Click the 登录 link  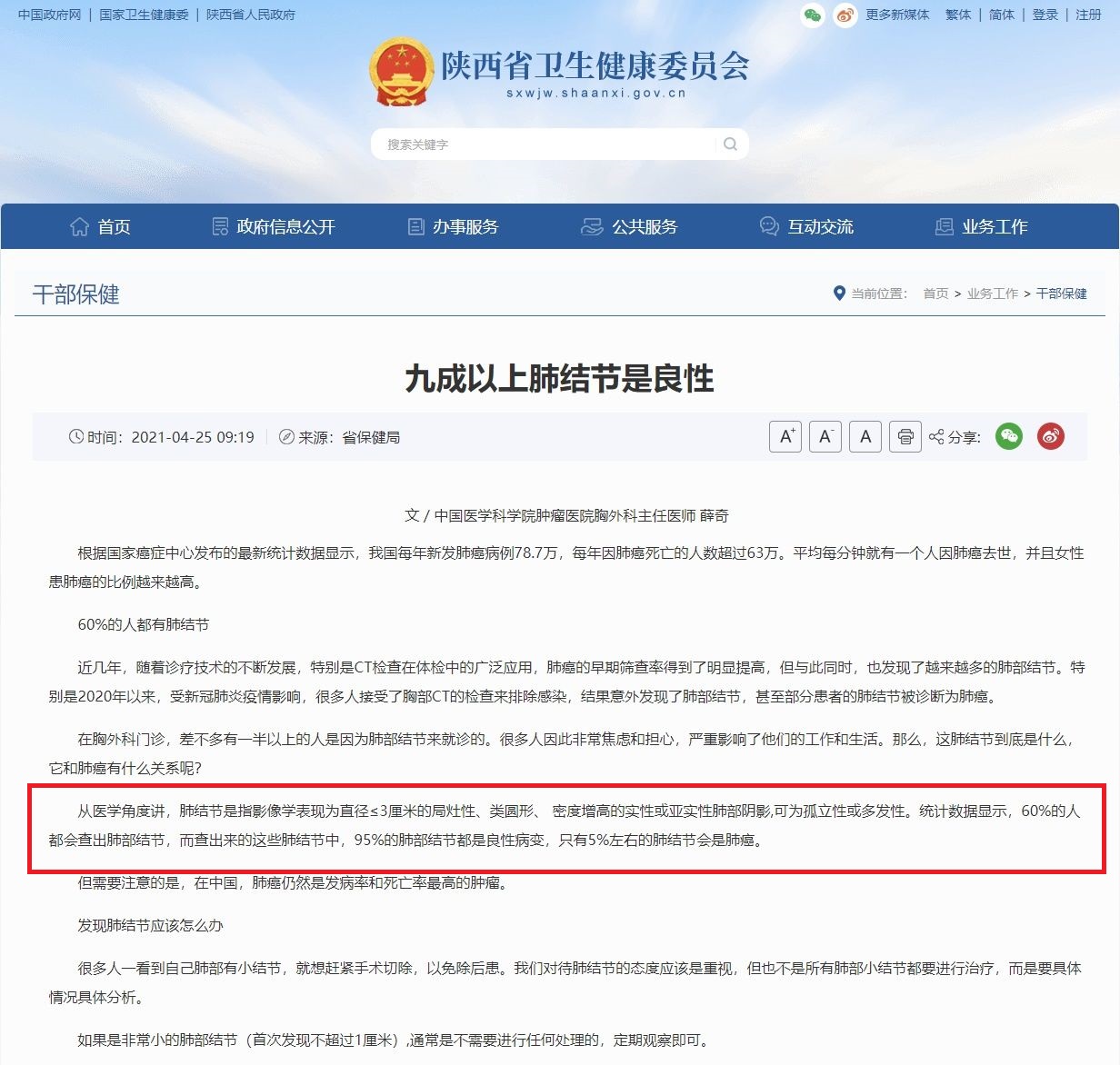pyautogui.click(x=1045, y=15)
